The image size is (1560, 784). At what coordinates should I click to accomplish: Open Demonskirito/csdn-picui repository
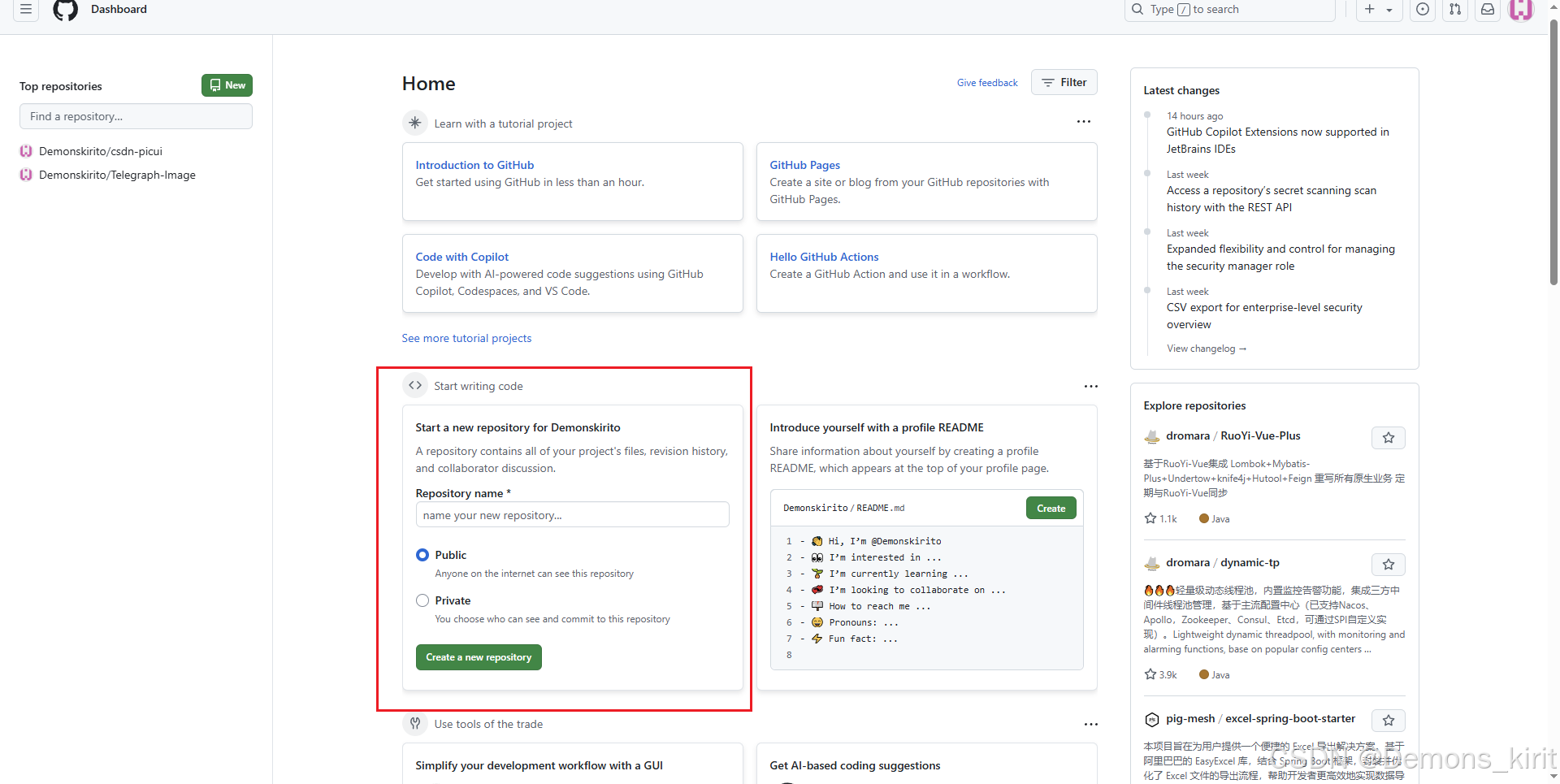tap(101, 151)
